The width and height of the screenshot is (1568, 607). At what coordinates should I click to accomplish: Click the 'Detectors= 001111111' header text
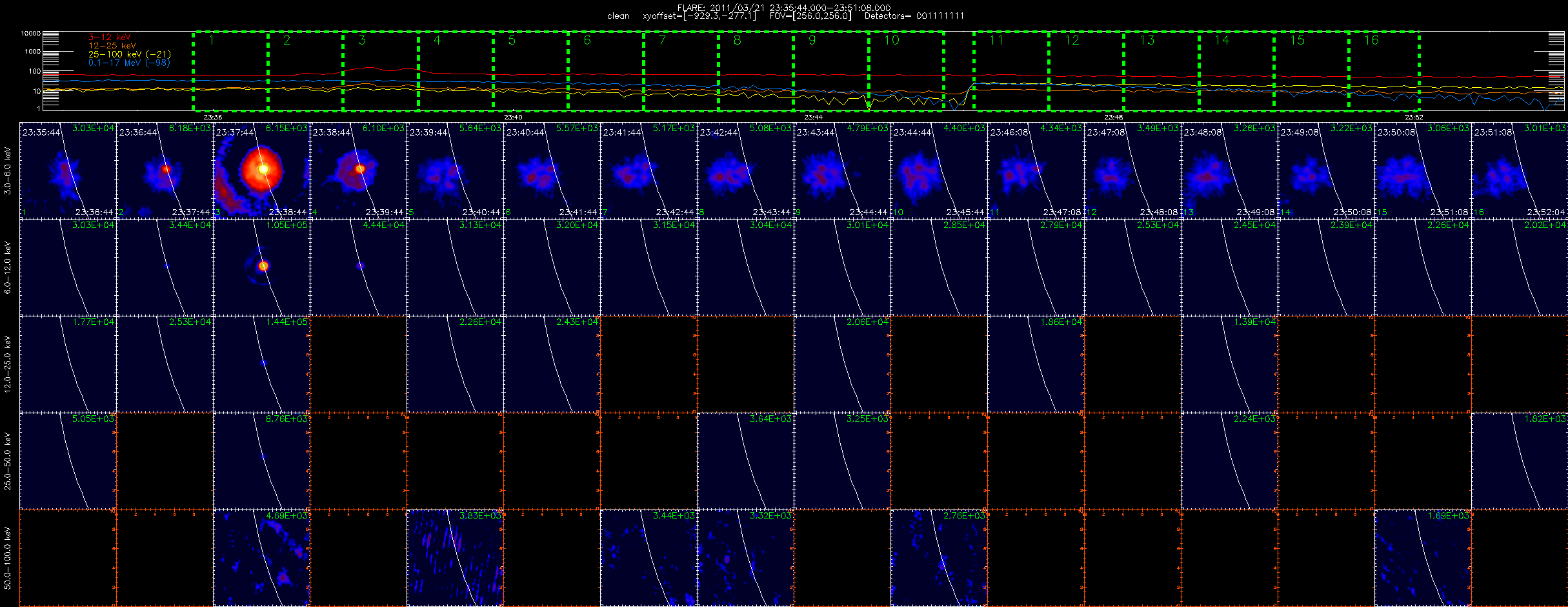click(914, 16)
